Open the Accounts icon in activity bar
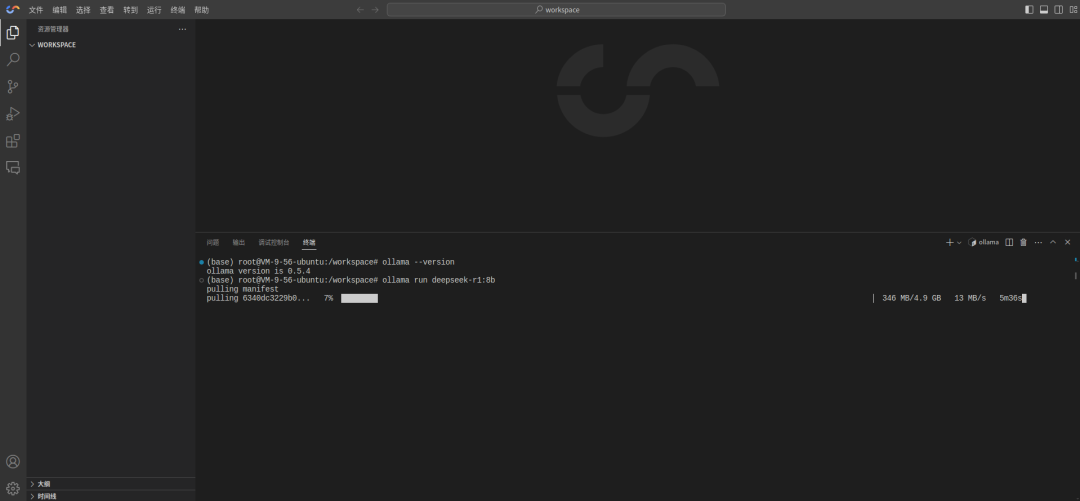1080x501 pixels. coord(12,462)
